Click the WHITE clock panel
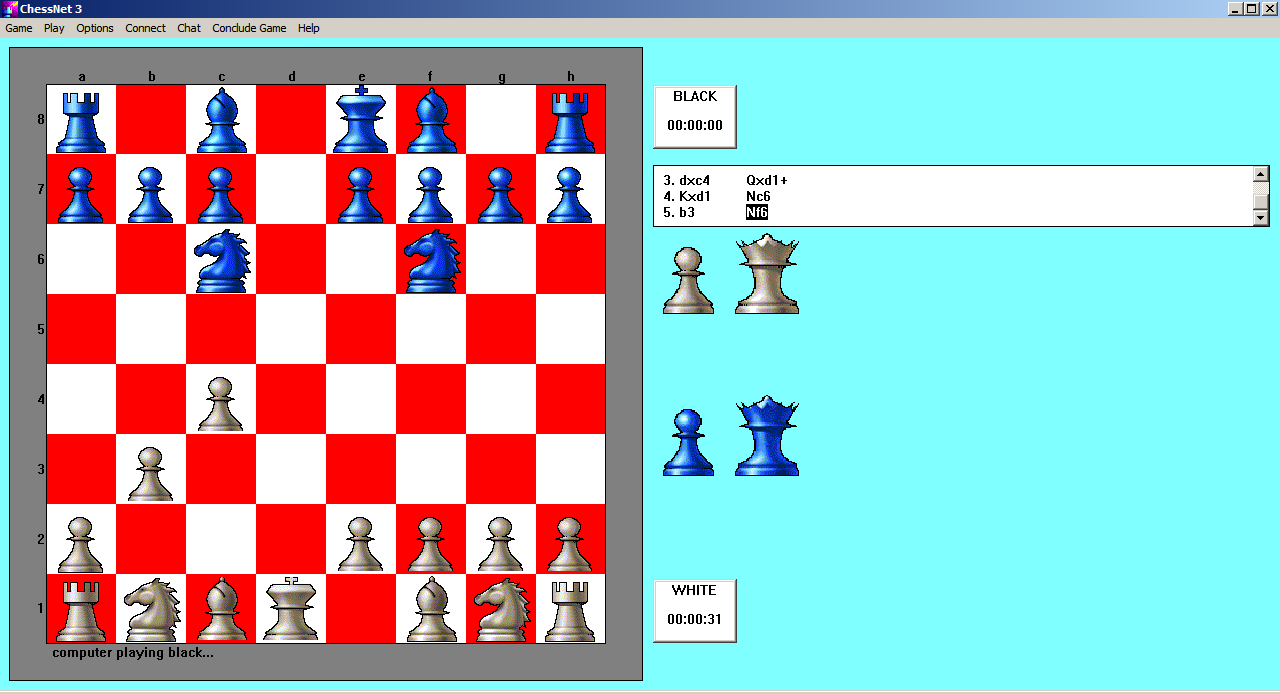1280x694 pixels. pos(695,610)
